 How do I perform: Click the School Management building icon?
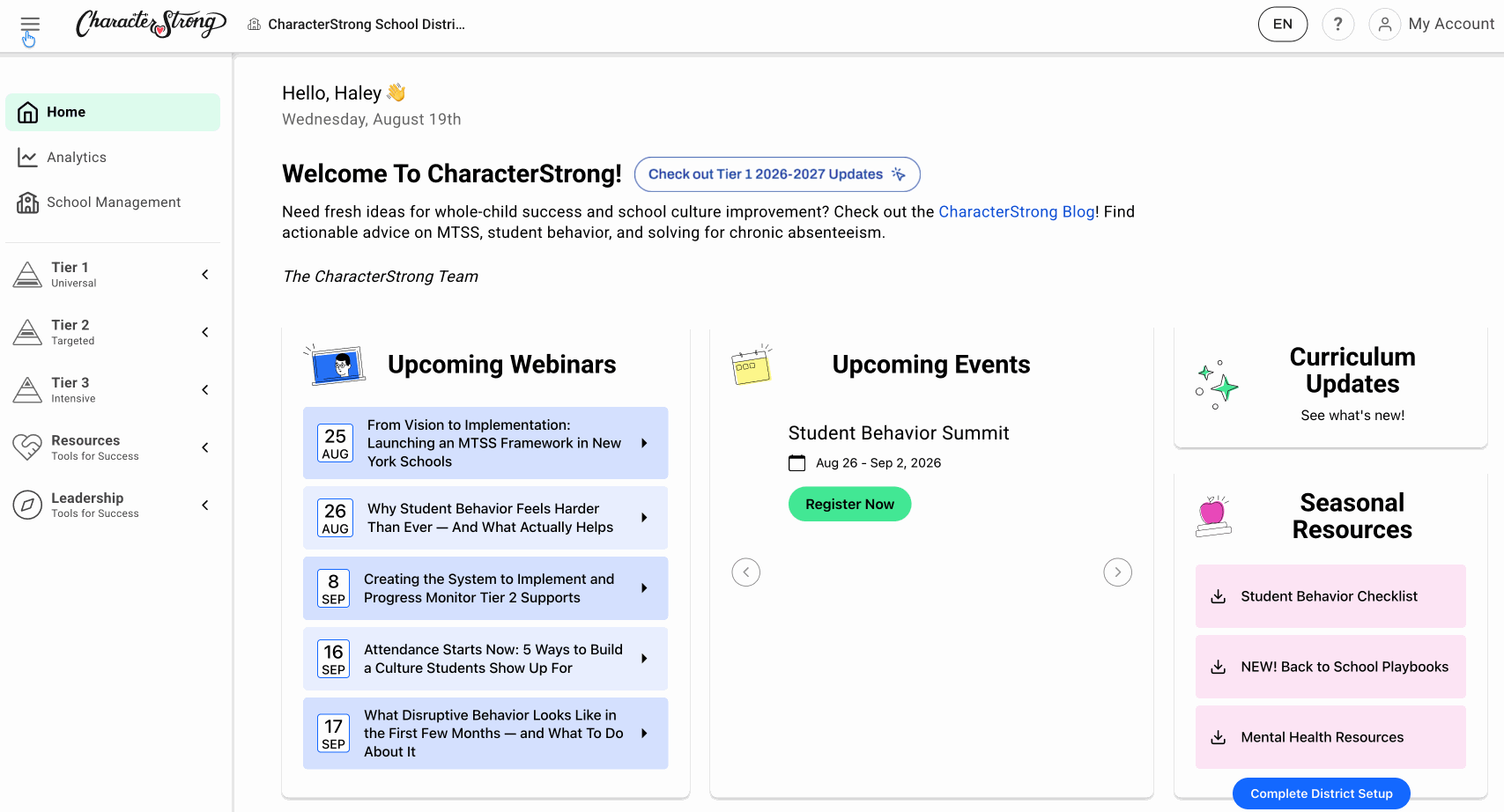28,203
